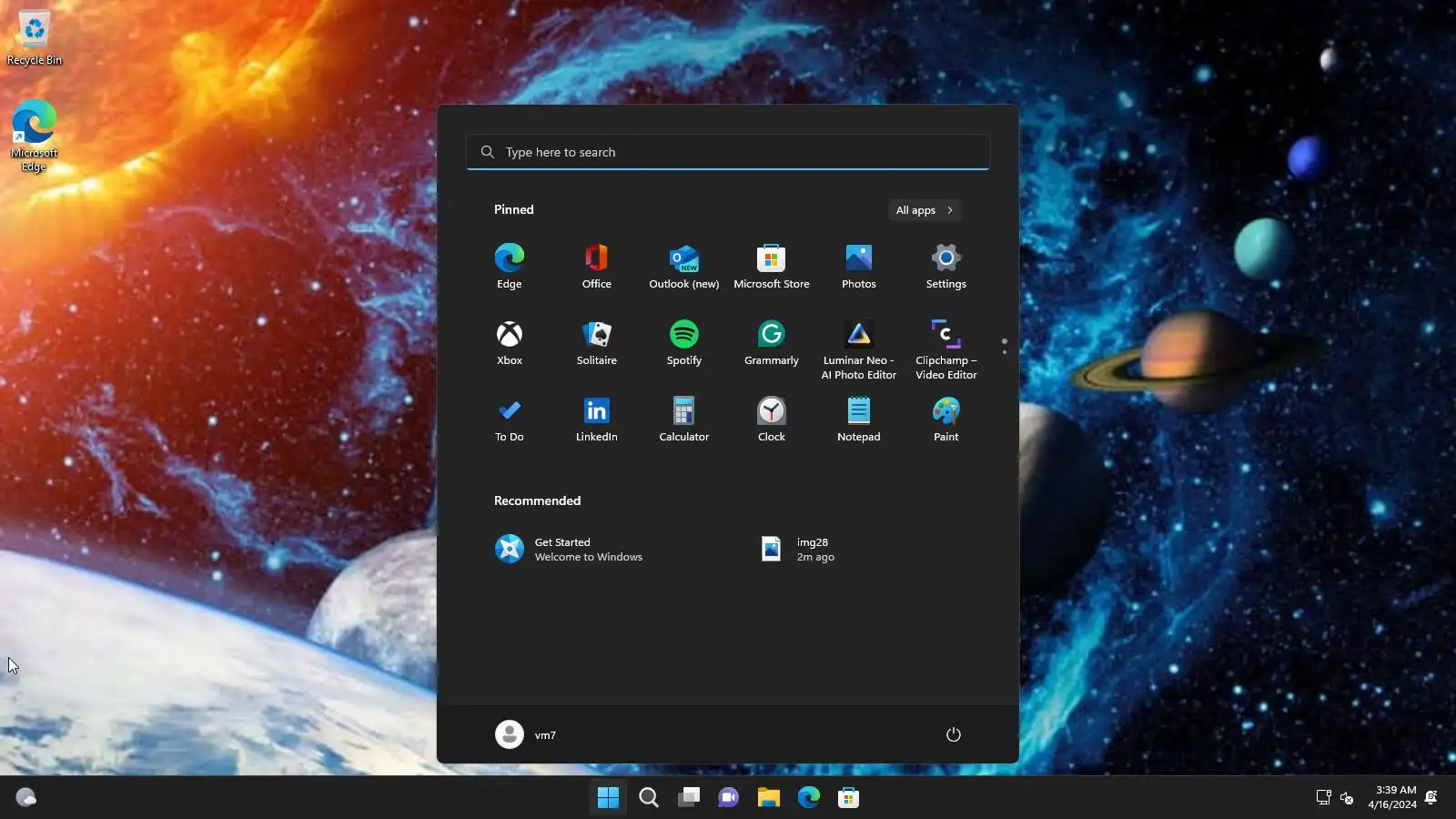Launch the Xbox app
1456x819 pixels.
pyautogui.click(x=510, y=343)
